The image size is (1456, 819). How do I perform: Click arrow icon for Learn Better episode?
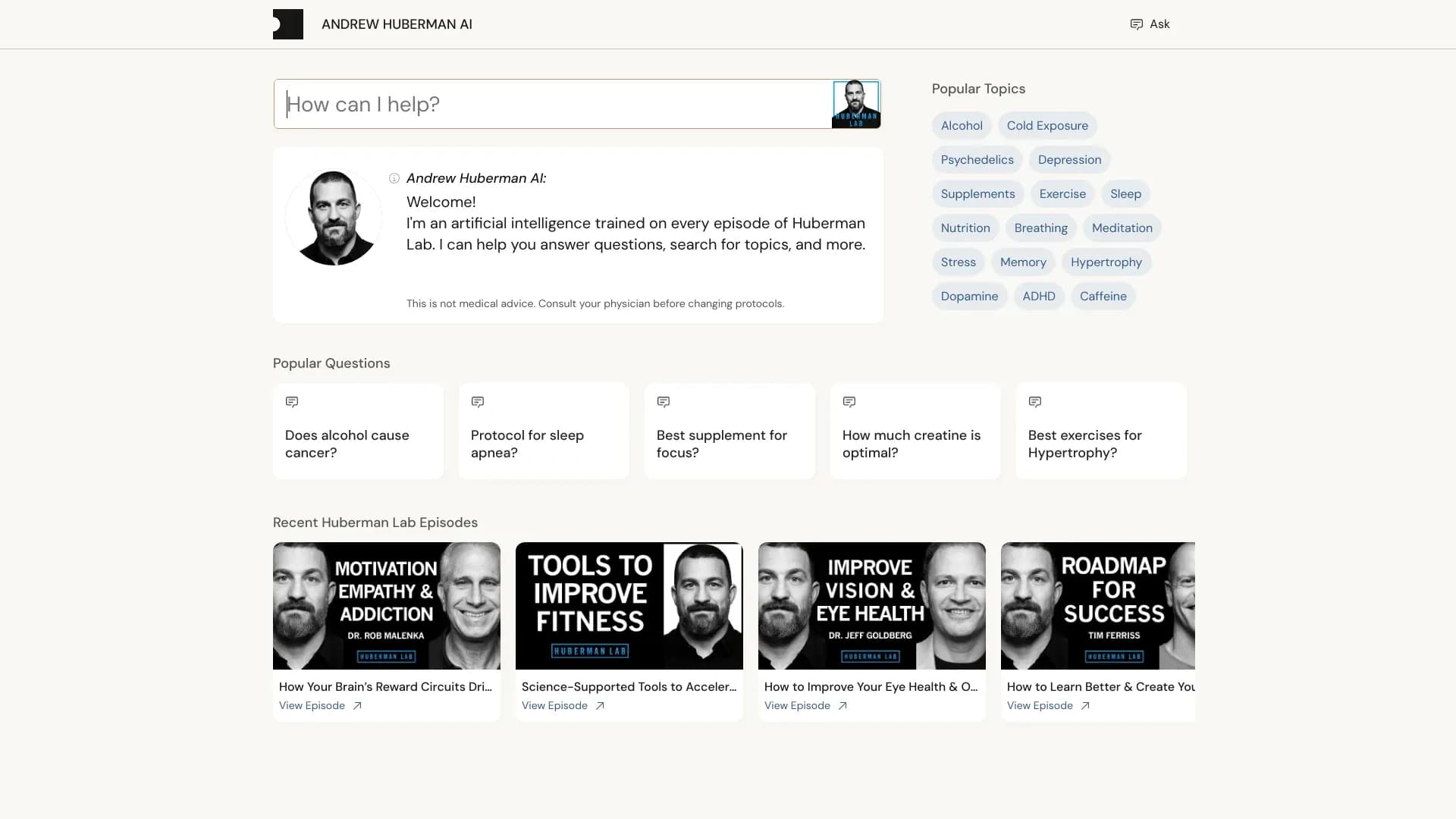point(1085,706)
